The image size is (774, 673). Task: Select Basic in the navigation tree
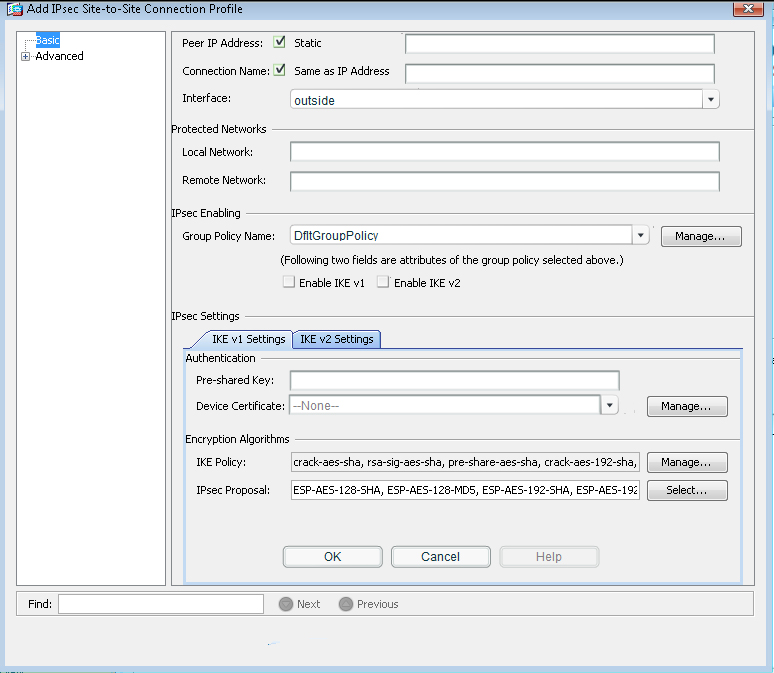click(49, 41)
